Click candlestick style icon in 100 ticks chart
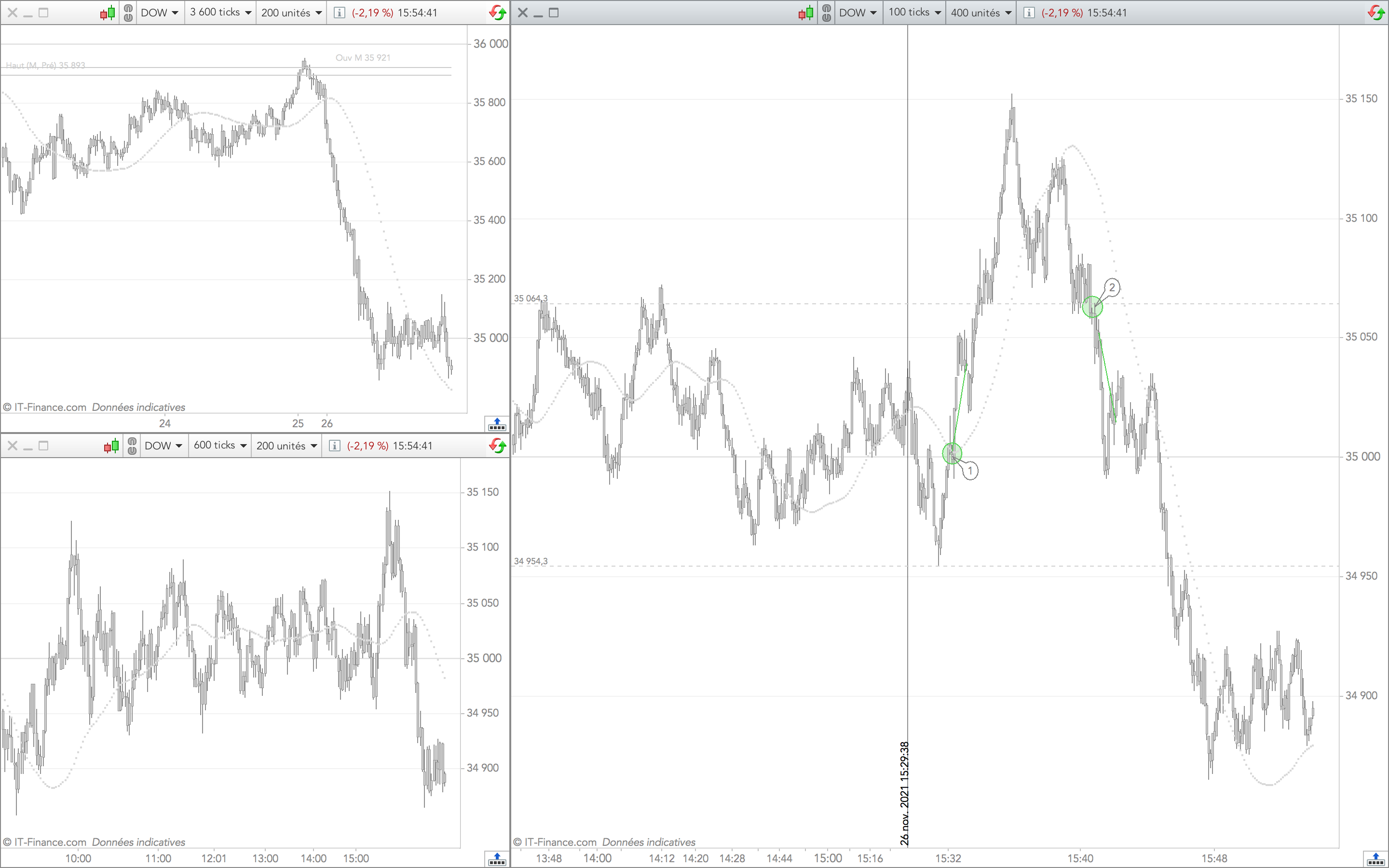1389x868 pixels. click(x=806, y=13)
